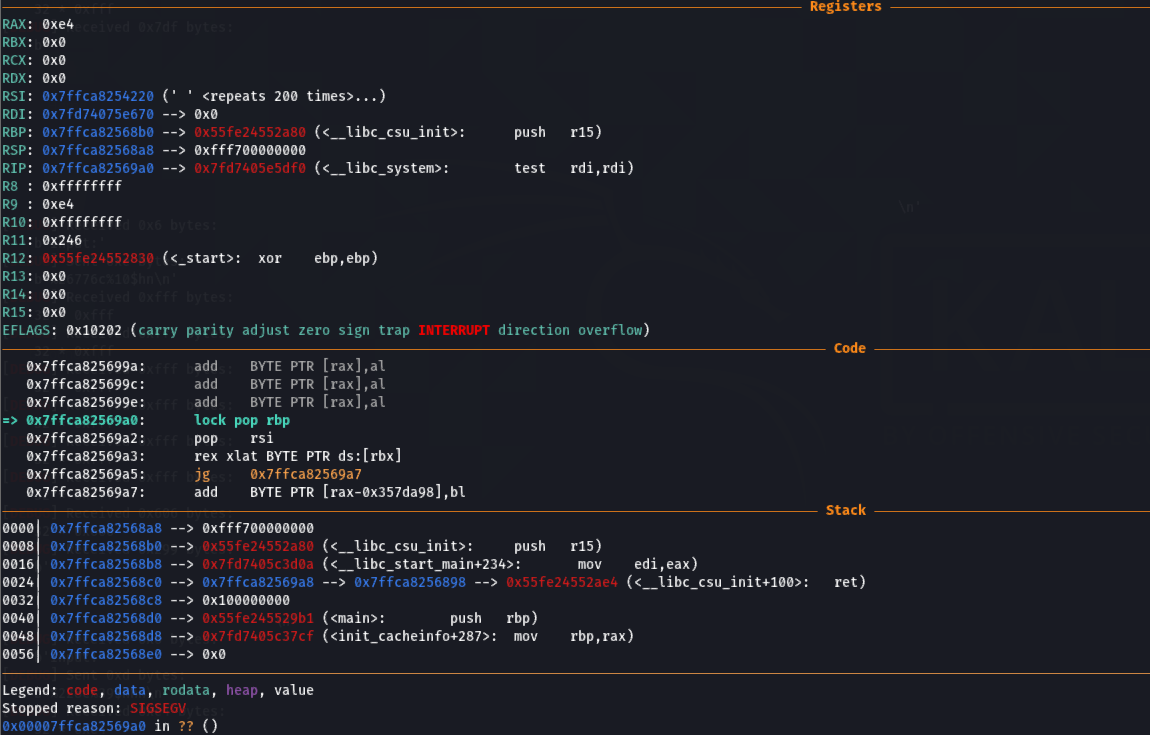
Task: Click the 'overflow' flag in EFLAGS
Action: [610, 330]
